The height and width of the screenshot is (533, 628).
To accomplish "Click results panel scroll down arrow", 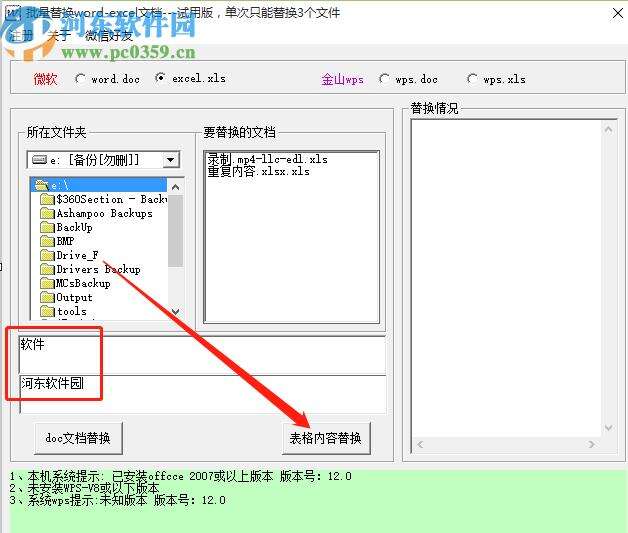I will coord(608,428).
